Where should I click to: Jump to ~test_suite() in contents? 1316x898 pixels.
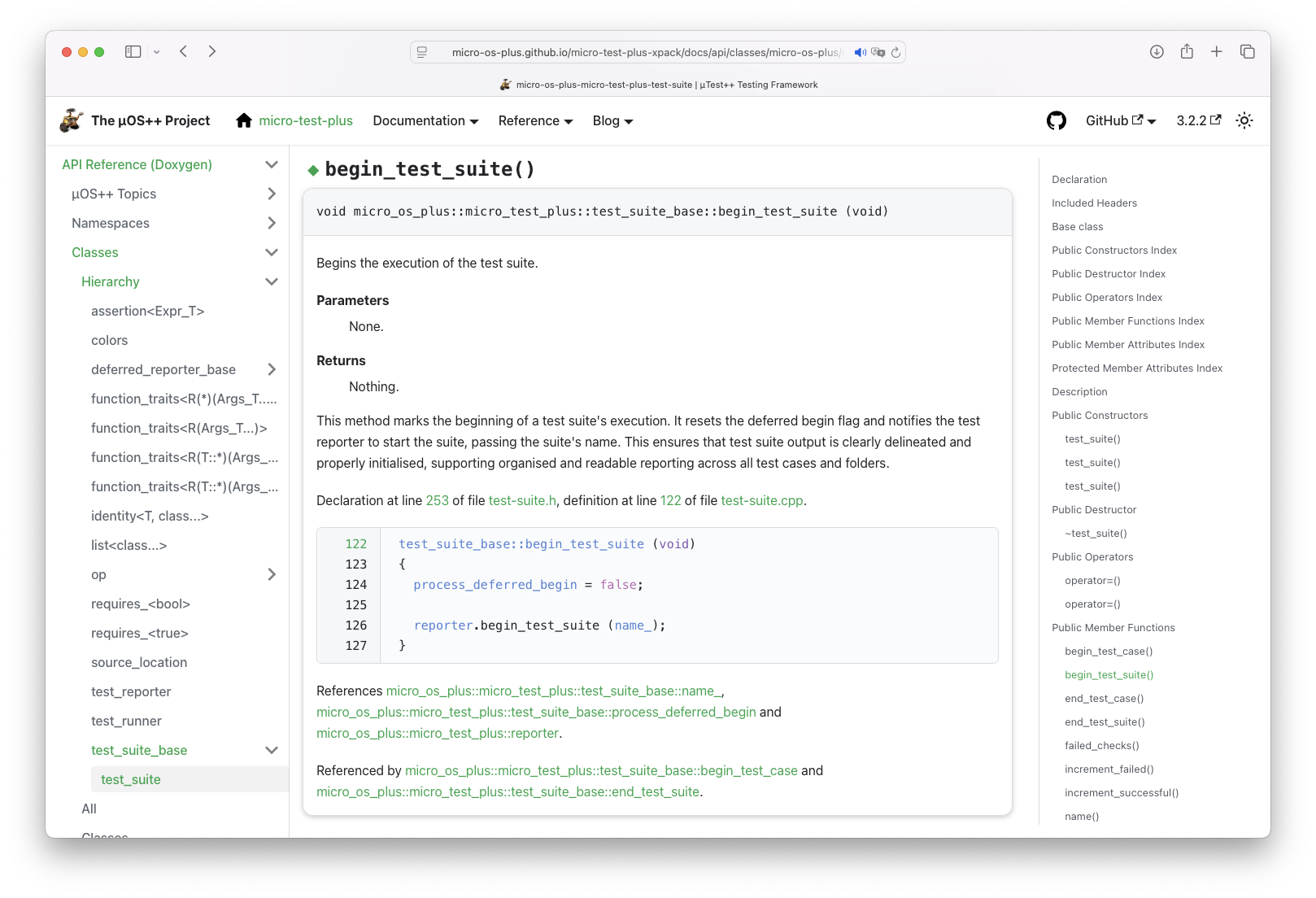(x=1096, y=534)
